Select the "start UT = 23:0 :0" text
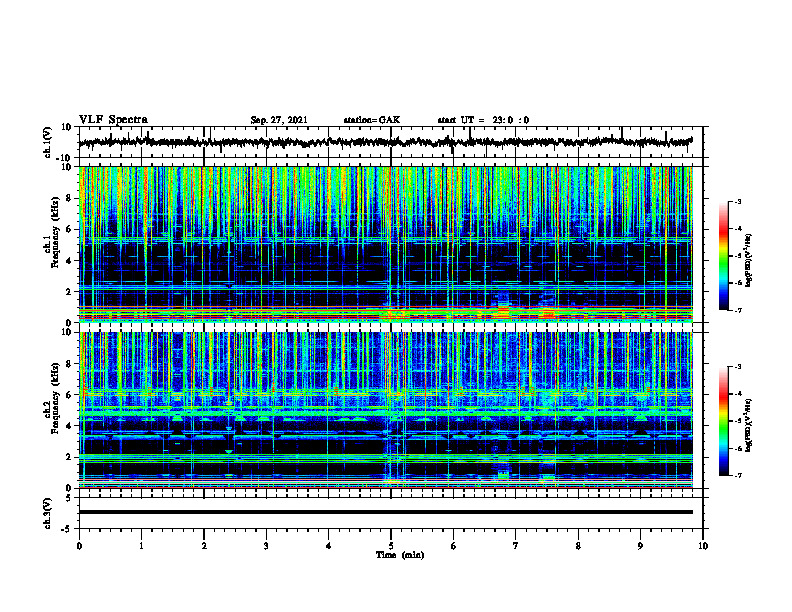This screenshot has height=612, width=792. click(x=483, y=120)
